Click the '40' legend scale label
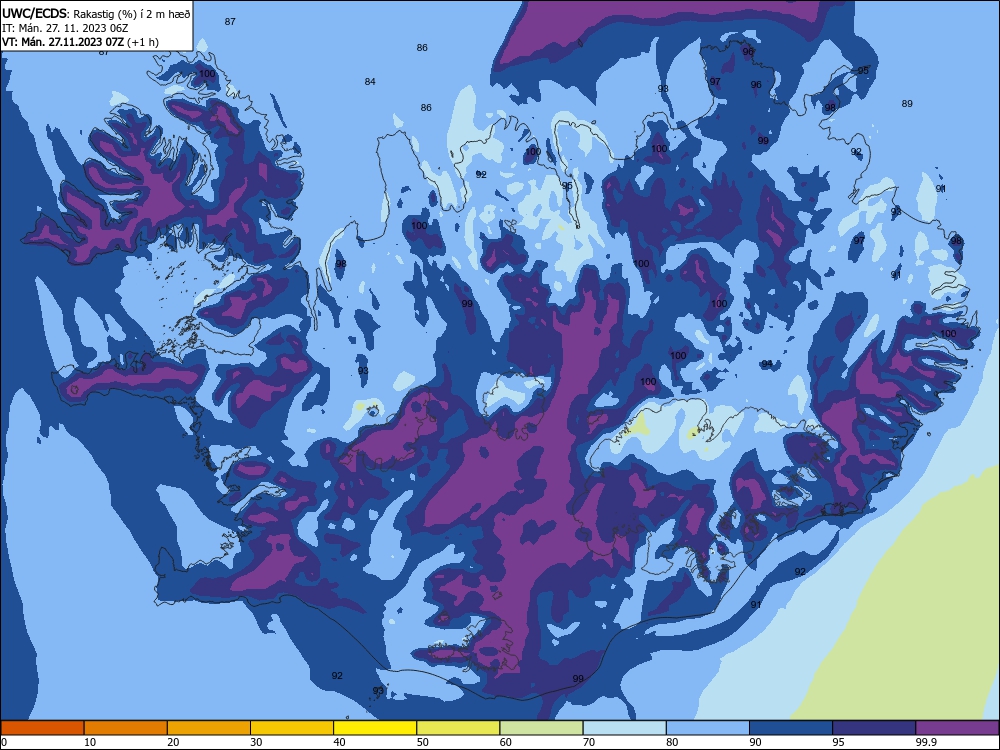The image size is (1000, 750). click(339, 742)
